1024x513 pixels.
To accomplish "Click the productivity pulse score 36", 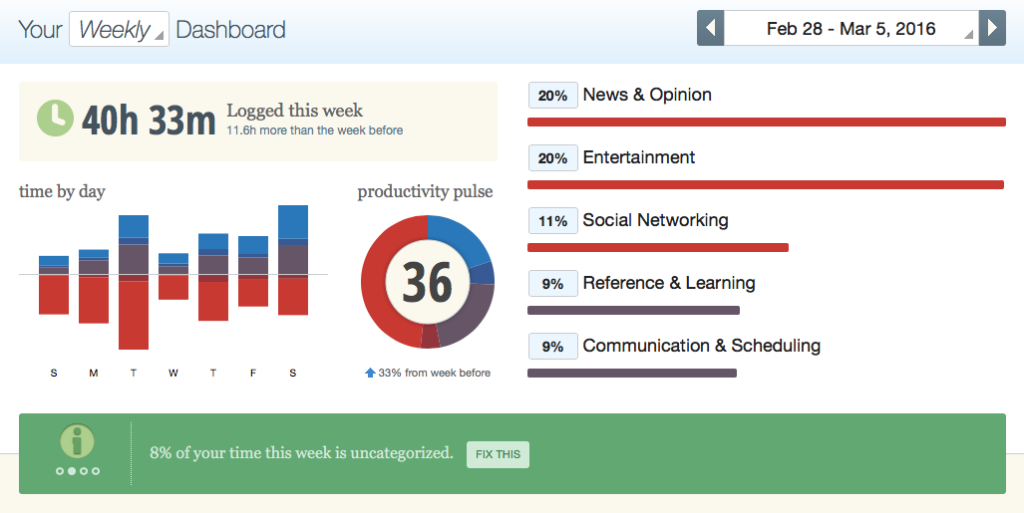I will (427, 283).
